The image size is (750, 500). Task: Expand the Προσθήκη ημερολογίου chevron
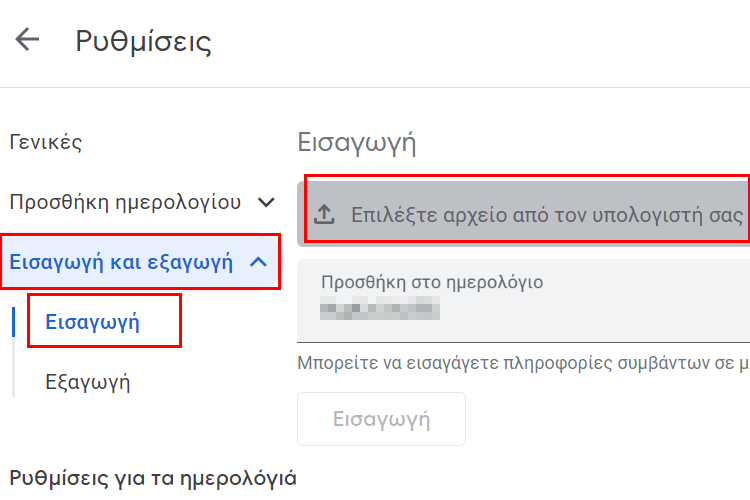coord(266,202)
